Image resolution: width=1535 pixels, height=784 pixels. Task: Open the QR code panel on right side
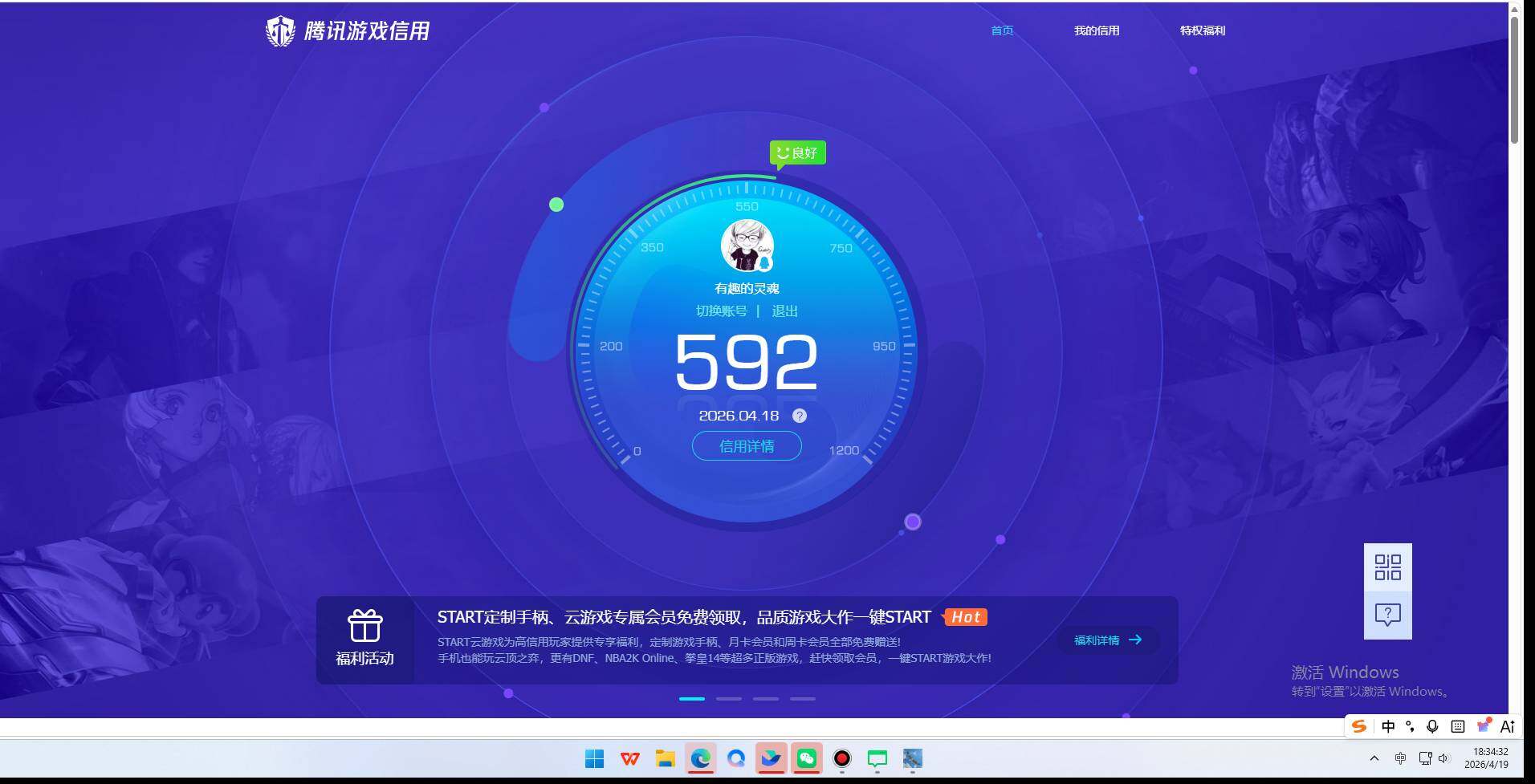click(1386, 567)
